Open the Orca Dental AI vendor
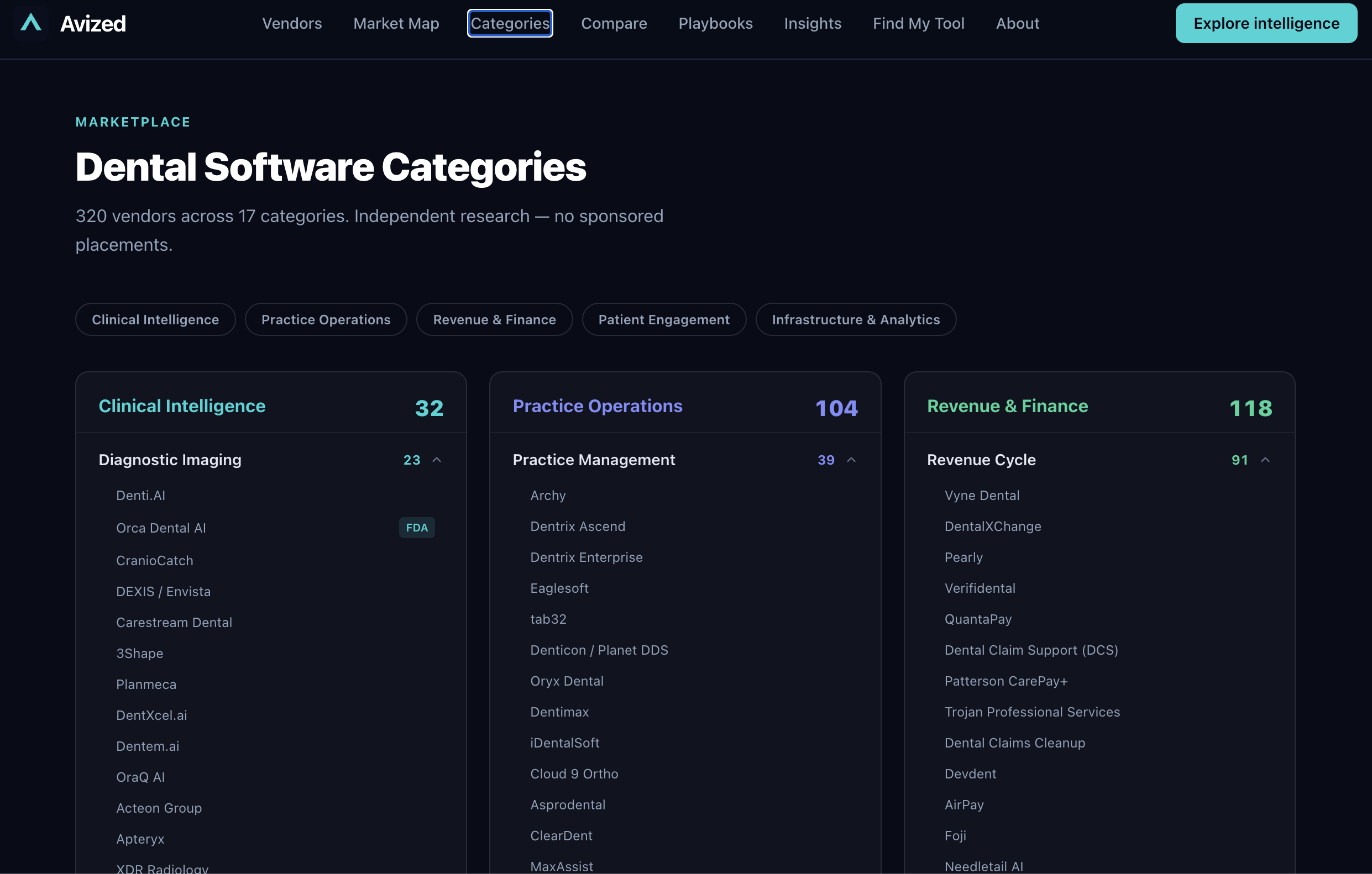 point(161,528)
